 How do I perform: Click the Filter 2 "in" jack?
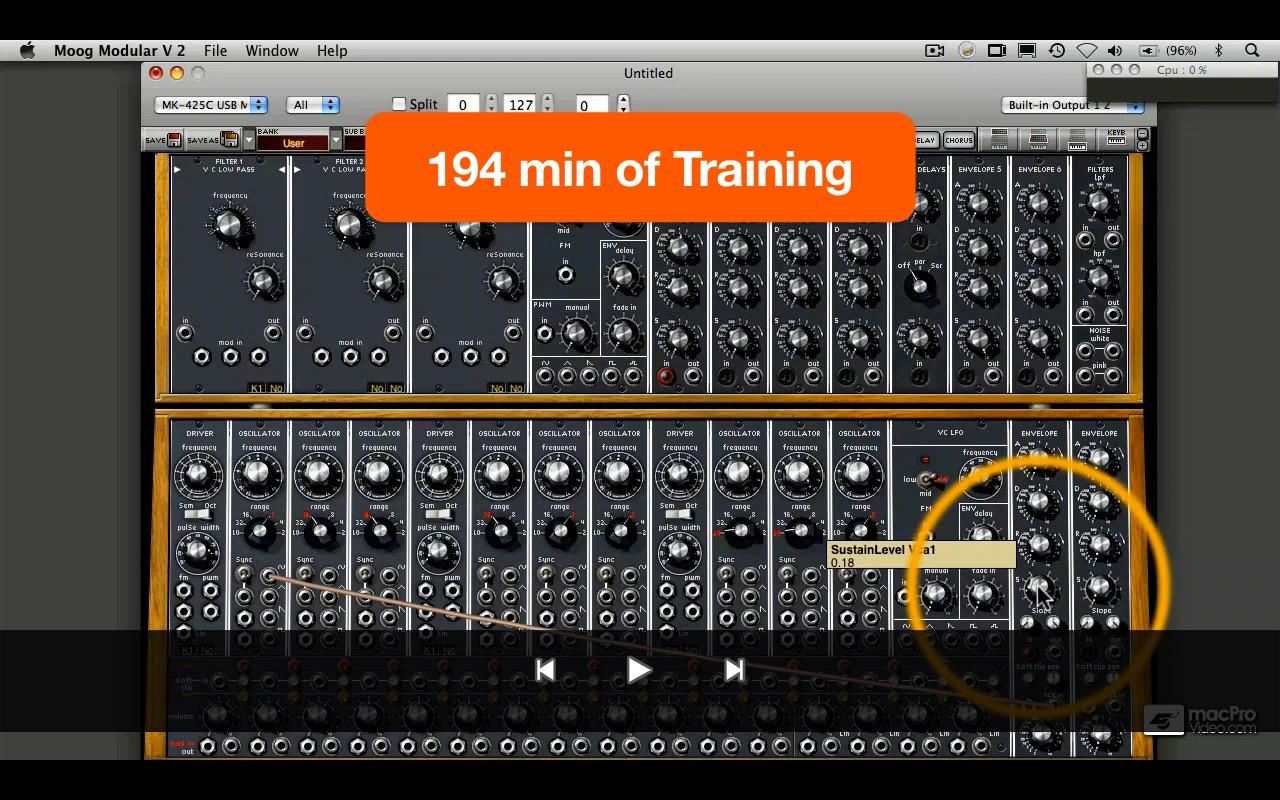pos(305,334)
